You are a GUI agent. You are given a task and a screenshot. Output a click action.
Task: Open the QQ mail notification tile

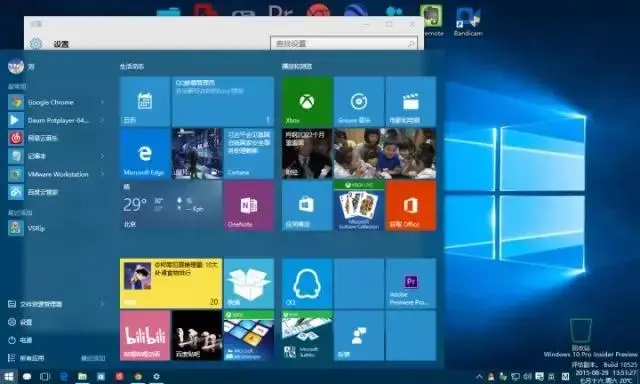223,101
